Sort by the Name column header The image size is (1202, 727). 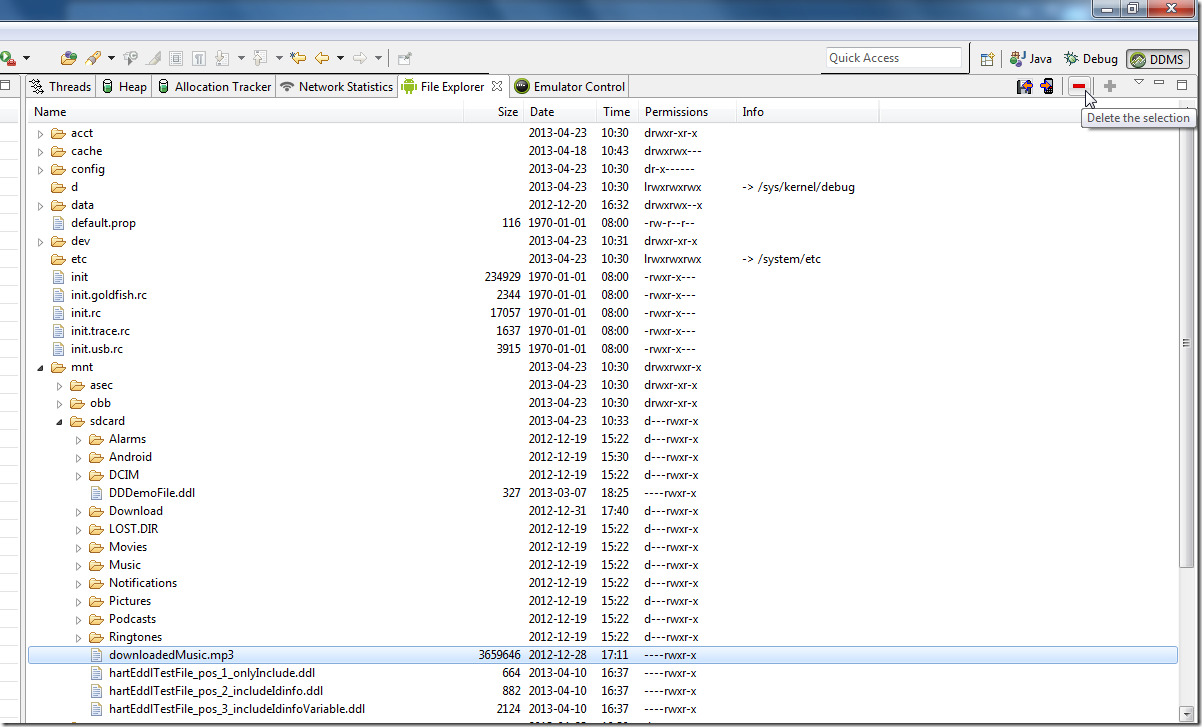[247, 112]
